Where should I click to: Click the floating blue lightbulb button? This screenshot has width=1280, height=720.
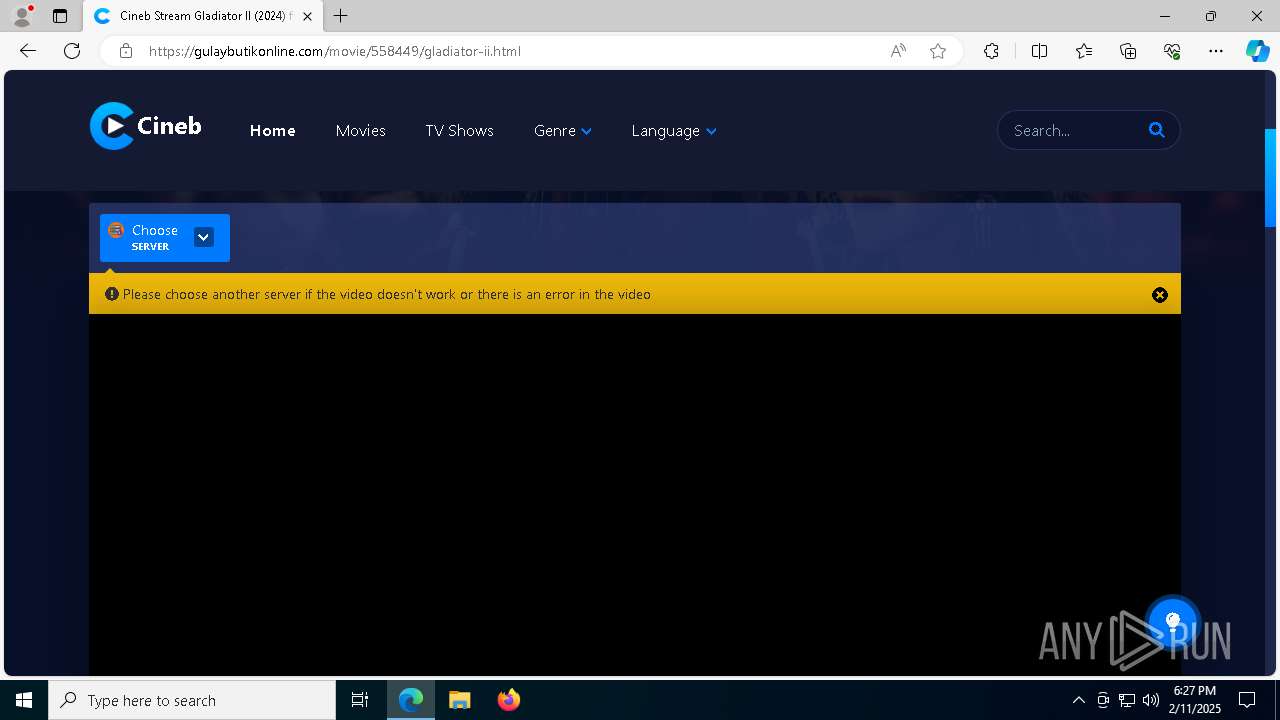click(1173, 621)
